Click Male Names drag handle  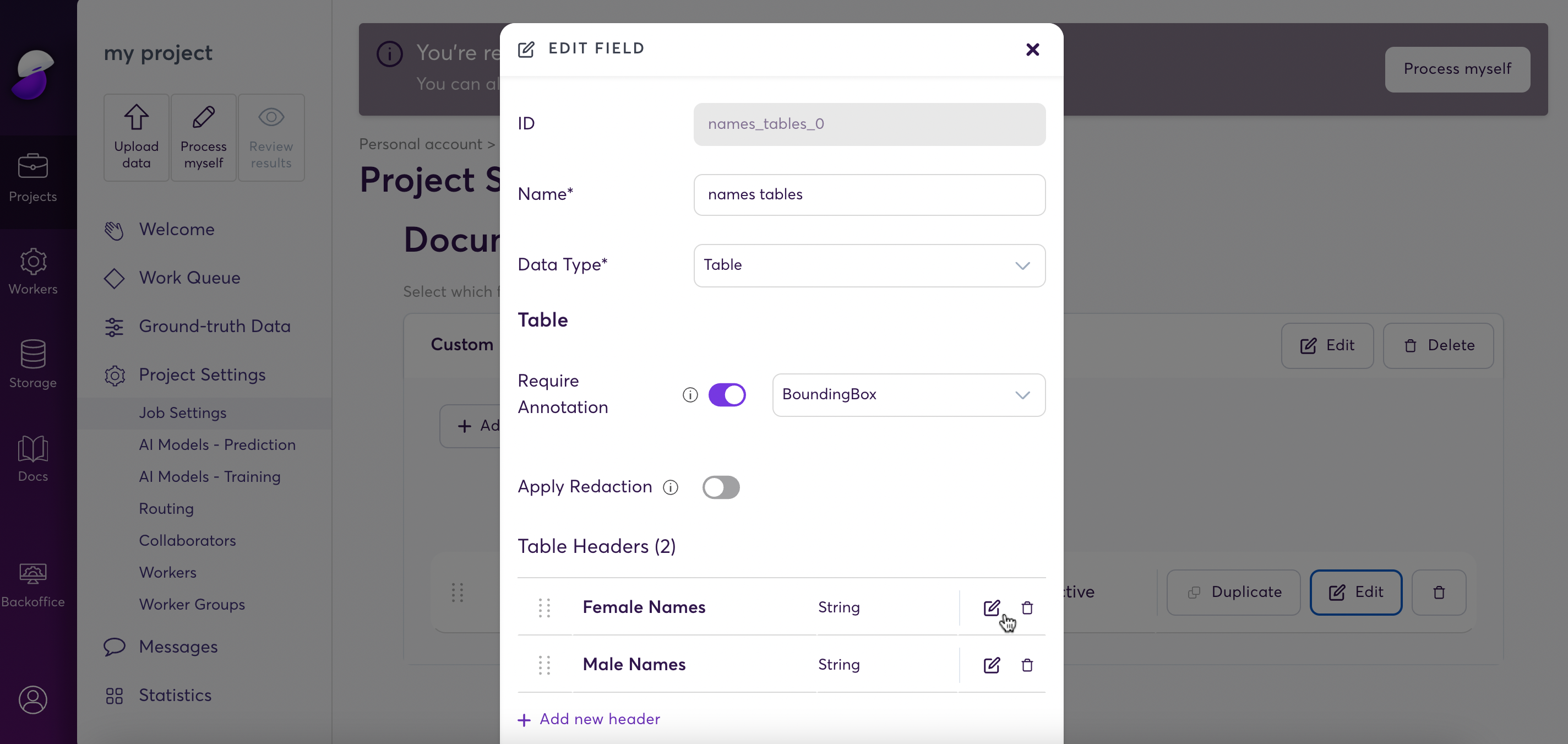click(x=544, y=665)
